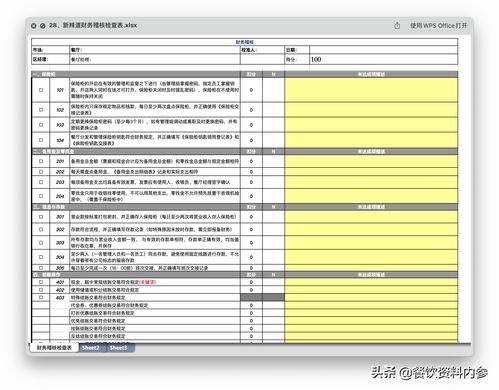This screenshot has width=499, height=390.
Task: Select the 得分 label cell
Action: tap(297, 59)
